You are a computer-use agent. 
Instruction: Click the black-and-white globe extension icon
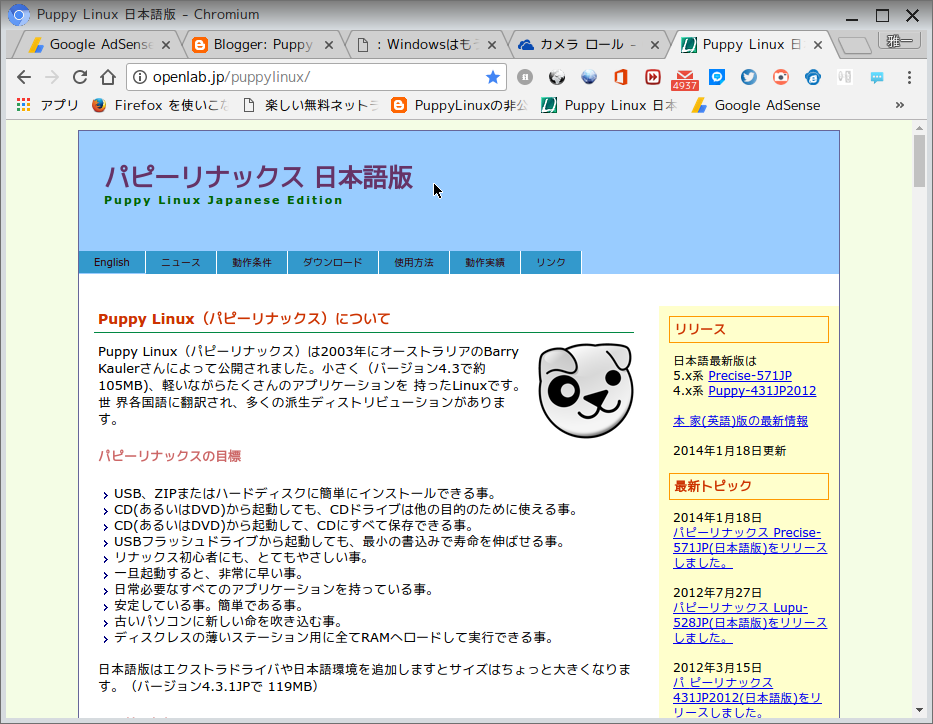tap(557, 77)
